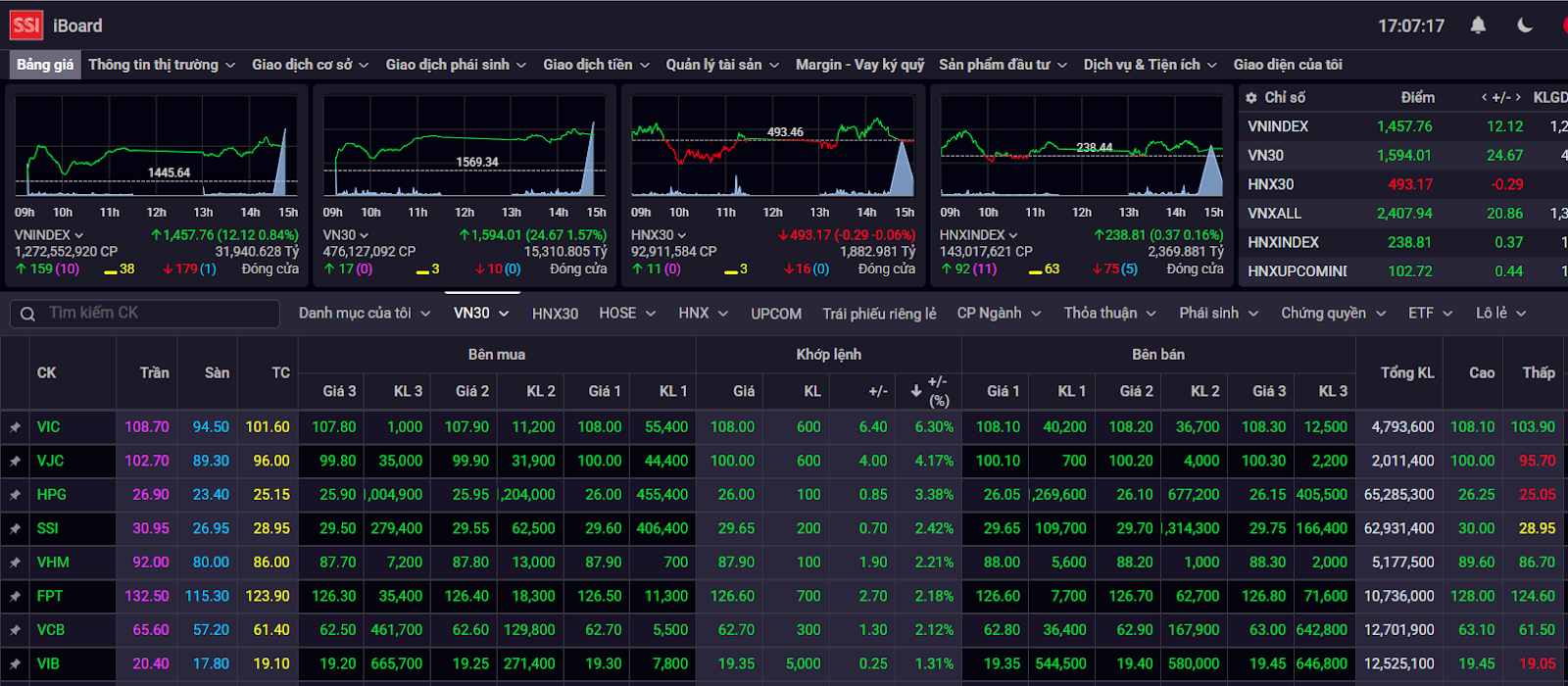Switch to UPCOM tab
The height and width of the screenshot is (686, 1568).
tap(776, 314)
